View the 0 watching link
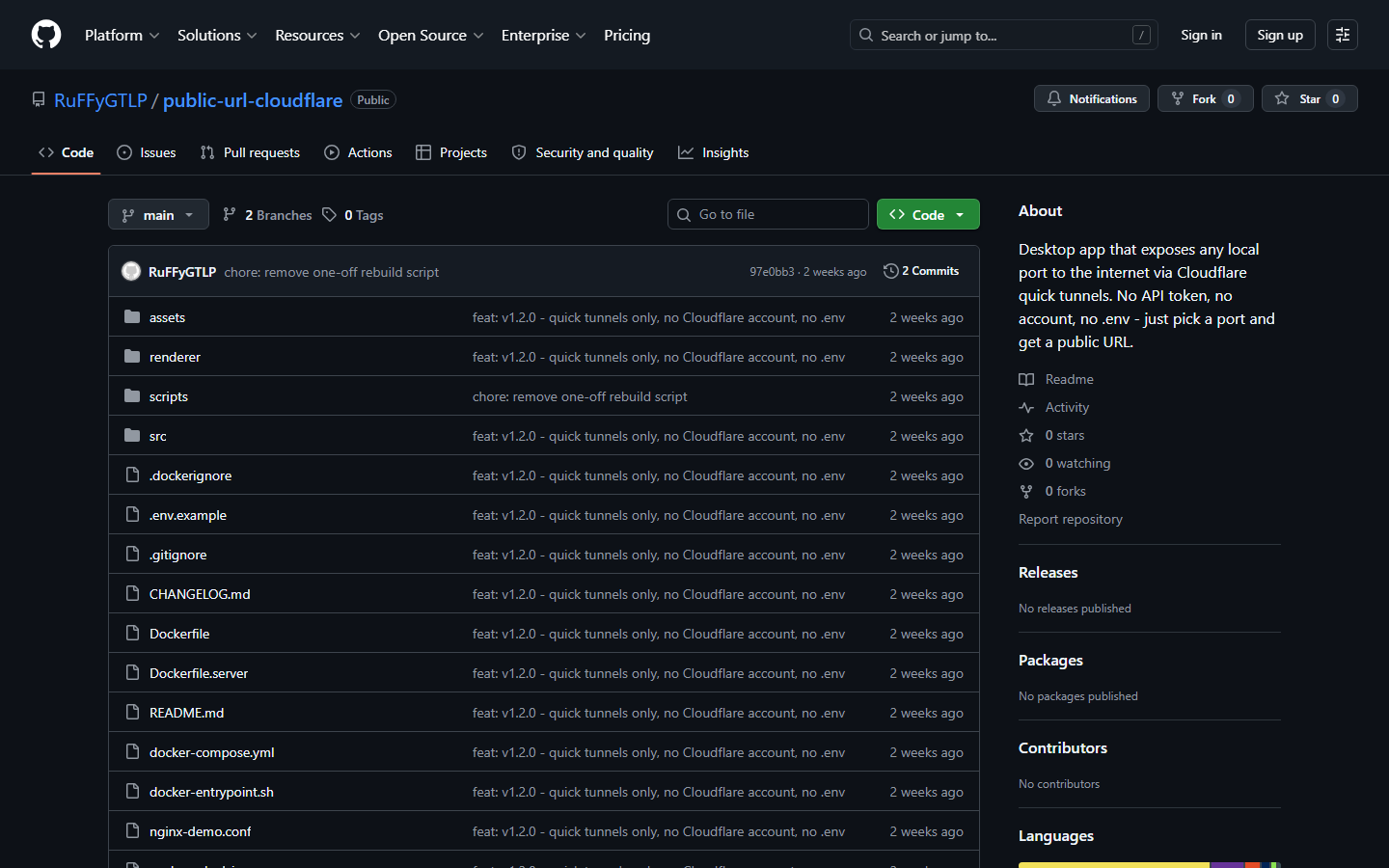This screenshot has width=1389, height=868. [x=1065, y=463]
